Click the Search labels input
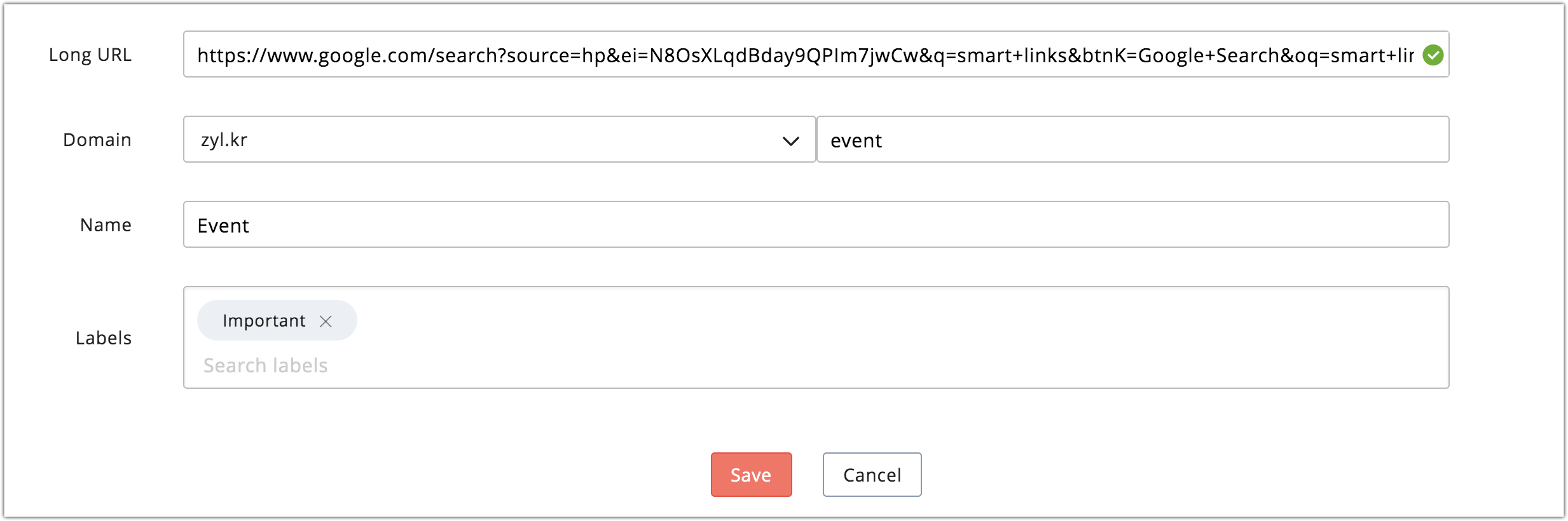The width and height of the screenshot is (1568, 521). tap(266, 365)
